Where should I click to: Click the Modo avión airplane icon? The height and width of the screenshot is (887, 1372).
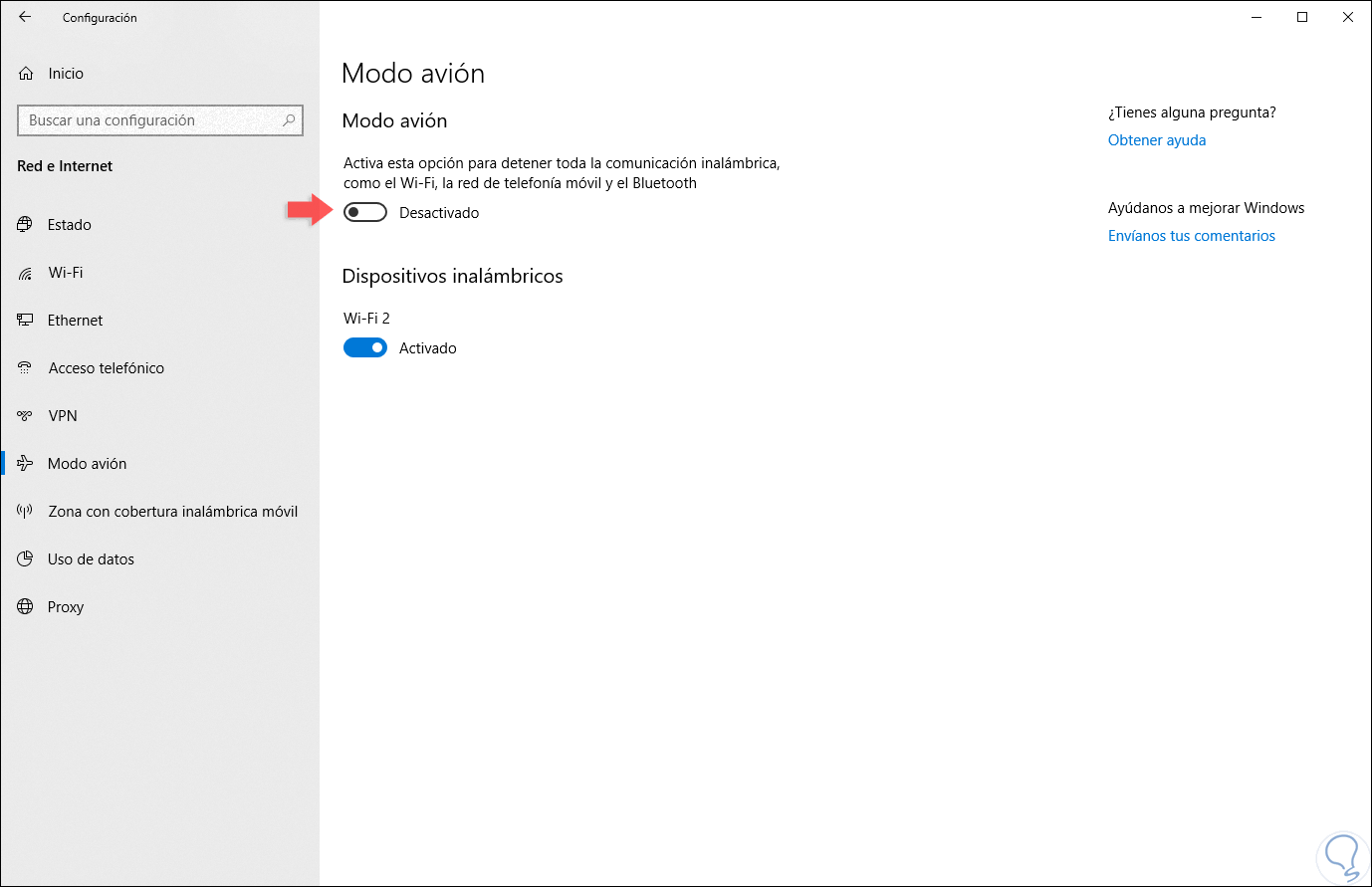pyautogui.click(x=25, y=463)
